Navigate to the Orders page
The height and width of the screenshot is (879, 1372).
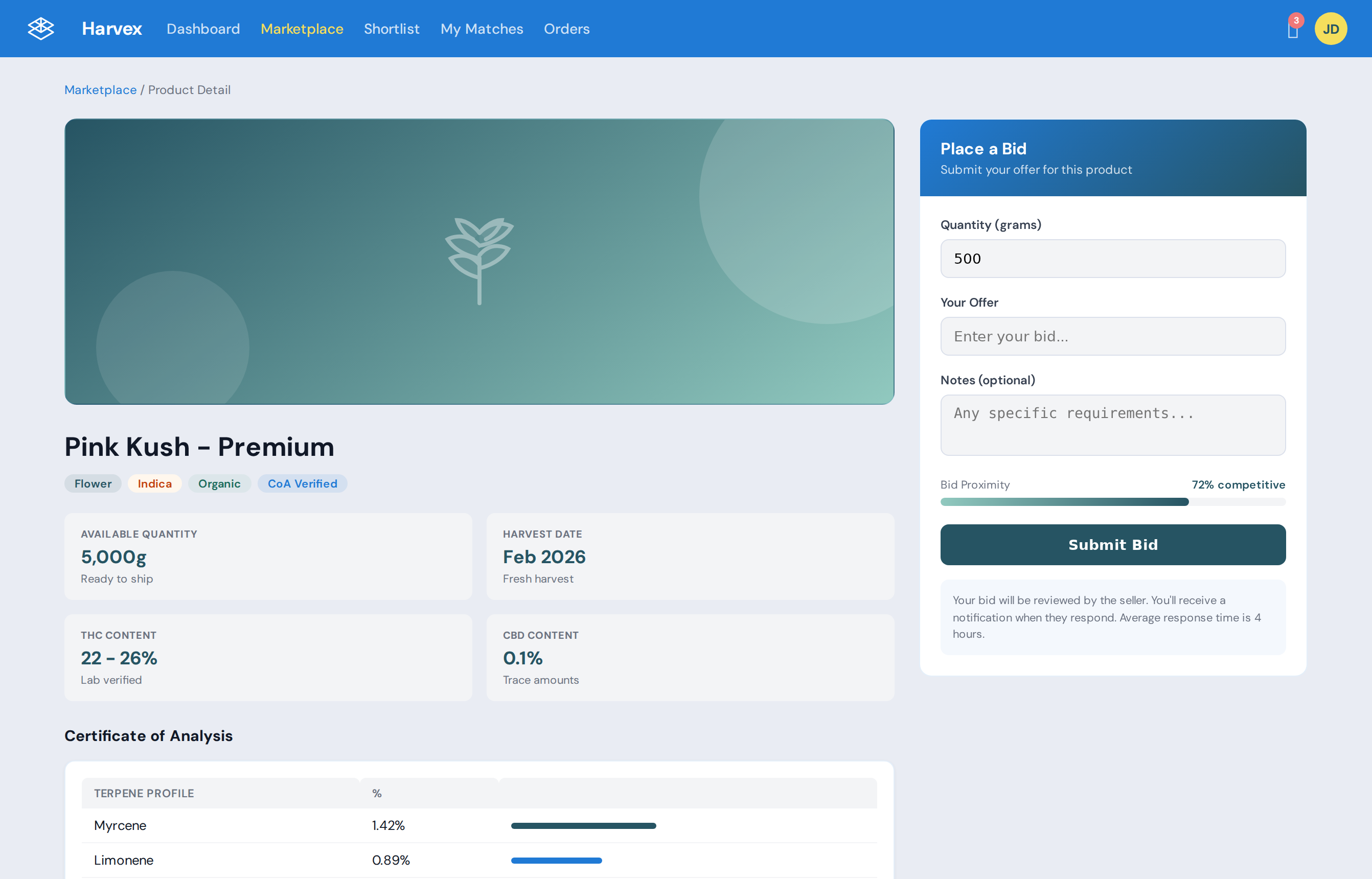[x=566, y=29]
